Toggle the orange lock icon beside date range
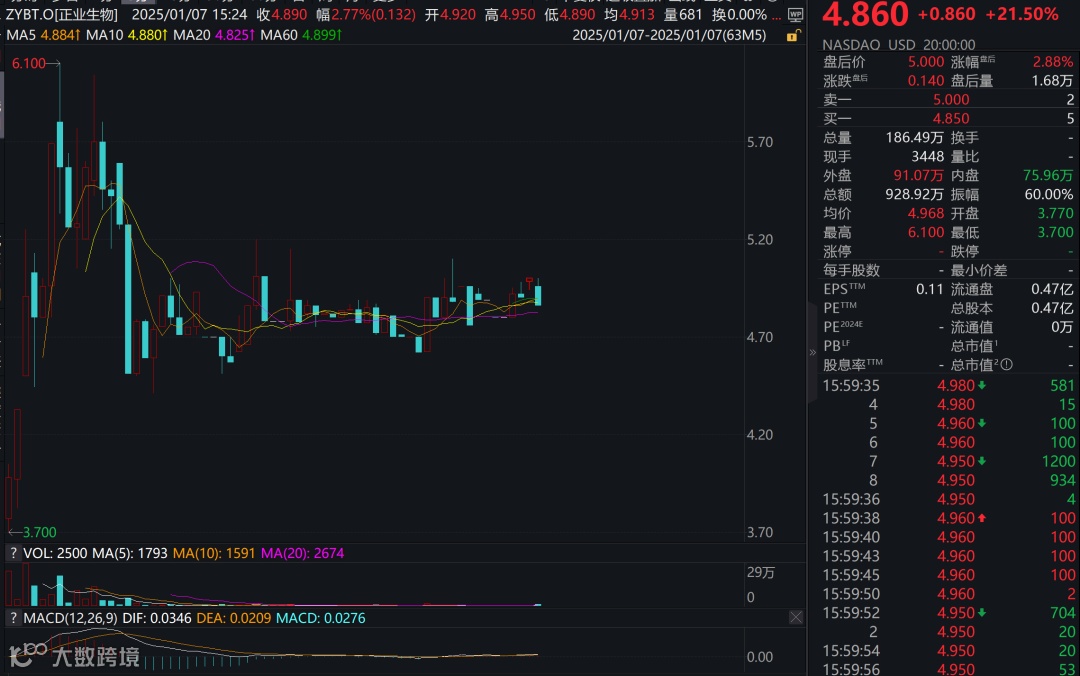Image resolution: width=1080 pixels, height=676 pixels. (x=793, y=36)
